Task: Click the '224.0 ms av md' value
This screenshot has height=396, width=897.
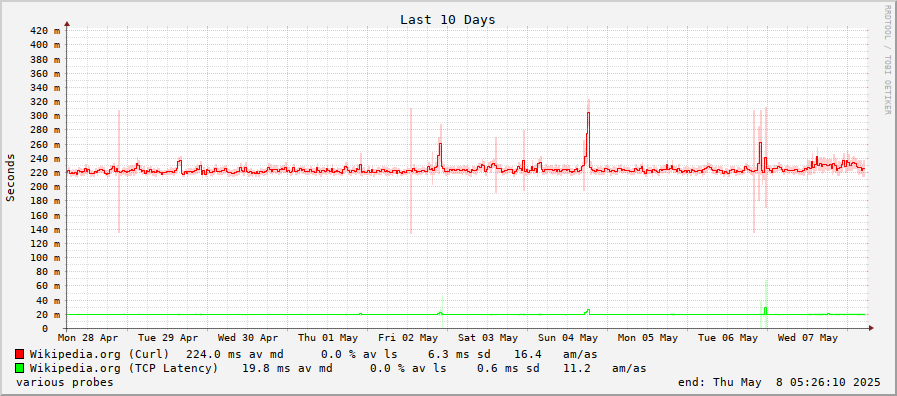Action: point(235,354)
